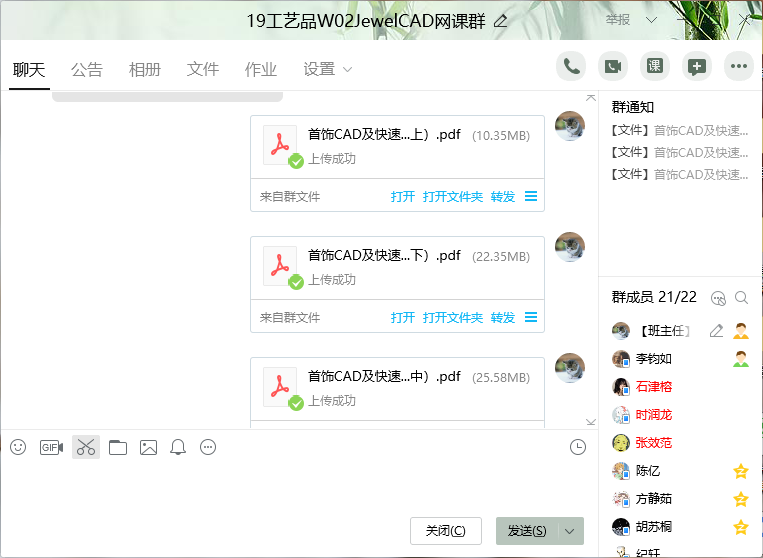Open first 【文件】 item in 群通知
Viewport: 763px width, 558px height.
679,130
